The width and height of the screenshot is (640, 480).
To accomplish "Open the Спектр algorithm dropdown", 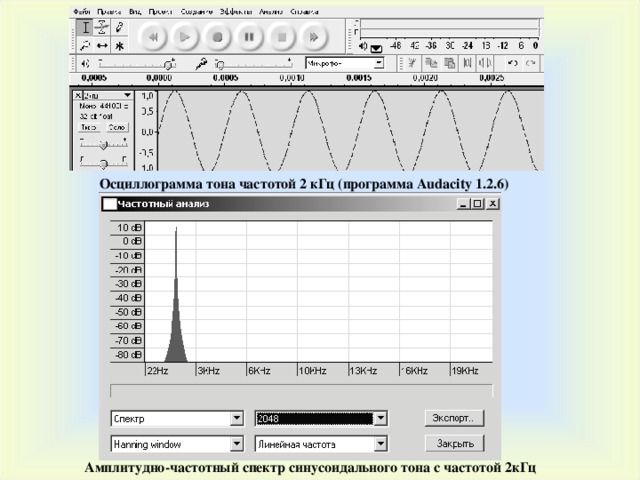I will [x=177, y=419].
